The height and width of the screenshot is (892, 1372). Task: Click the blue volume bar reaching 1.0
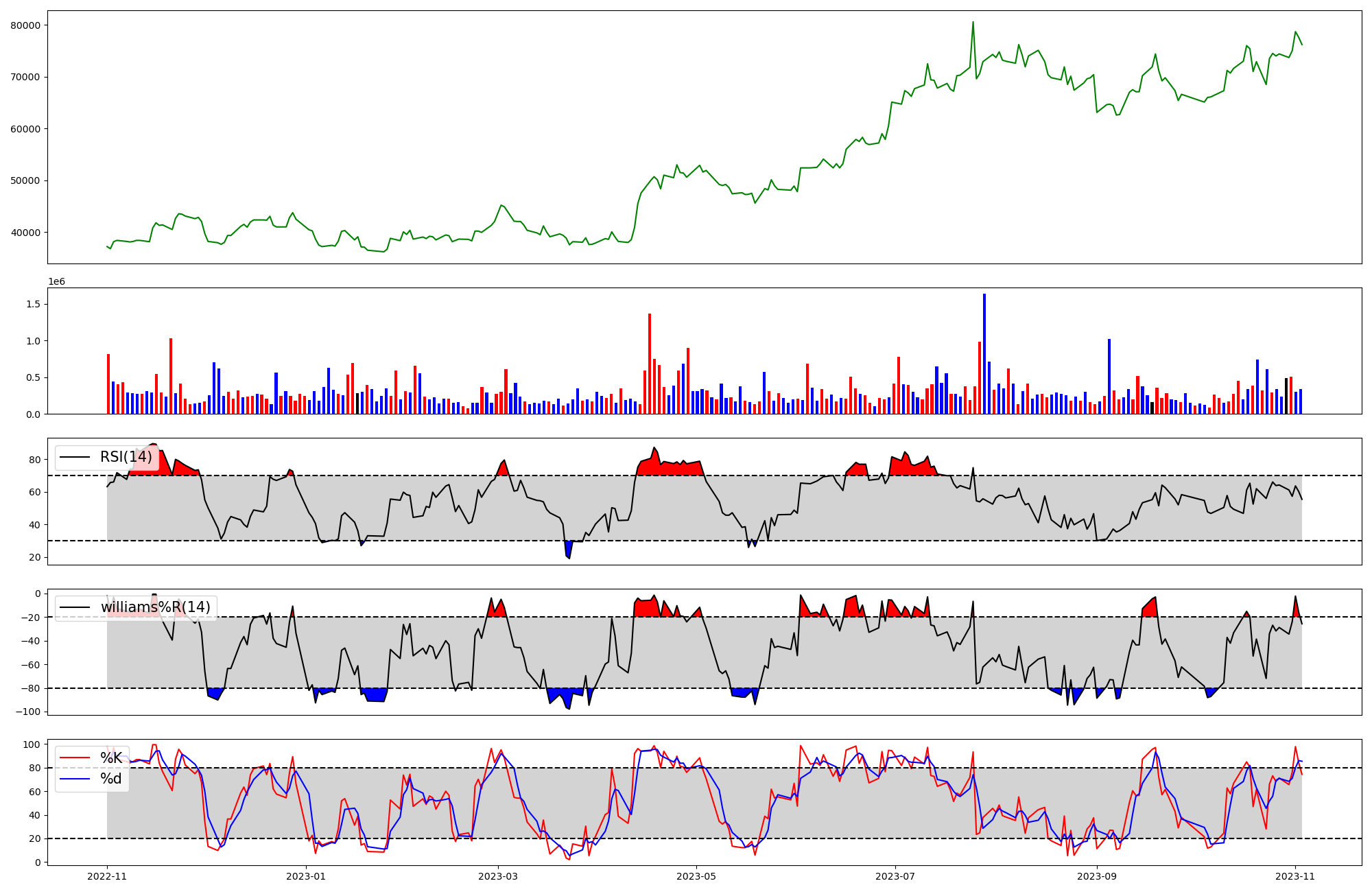coord(1109,376)
